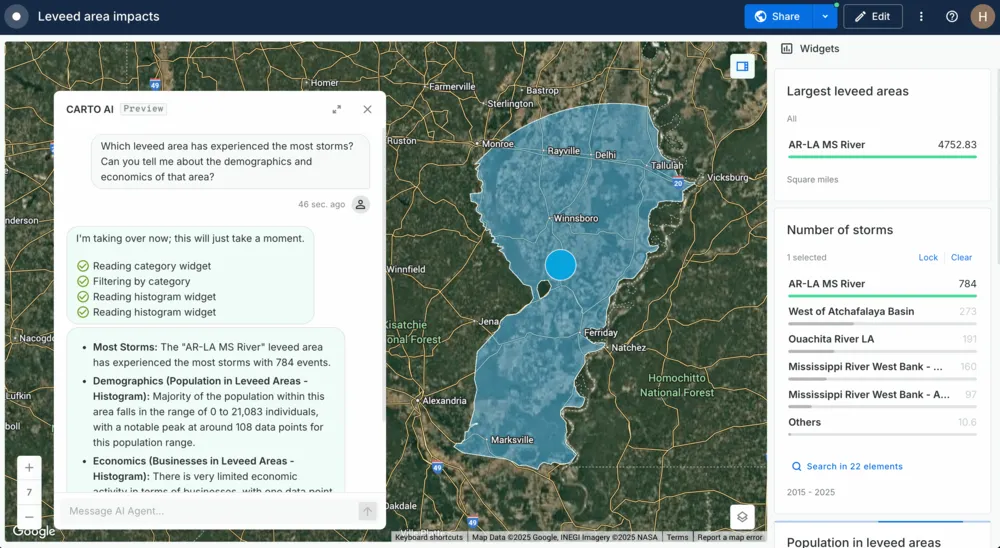The image size is (1000, 548).
Task: Click the CARTO logo home icon
Action: pyautogui.click(x=17, y=17)
